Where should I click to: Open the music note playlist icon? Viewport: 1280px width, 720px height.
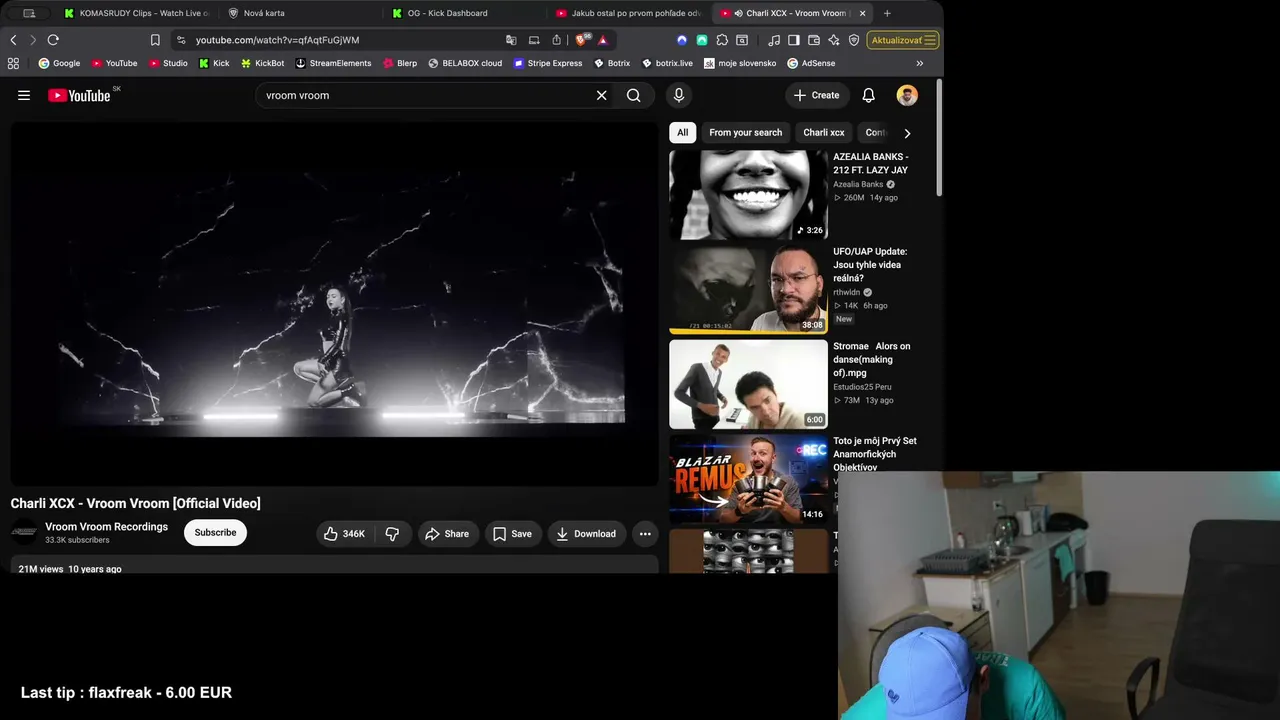point(774,40)
